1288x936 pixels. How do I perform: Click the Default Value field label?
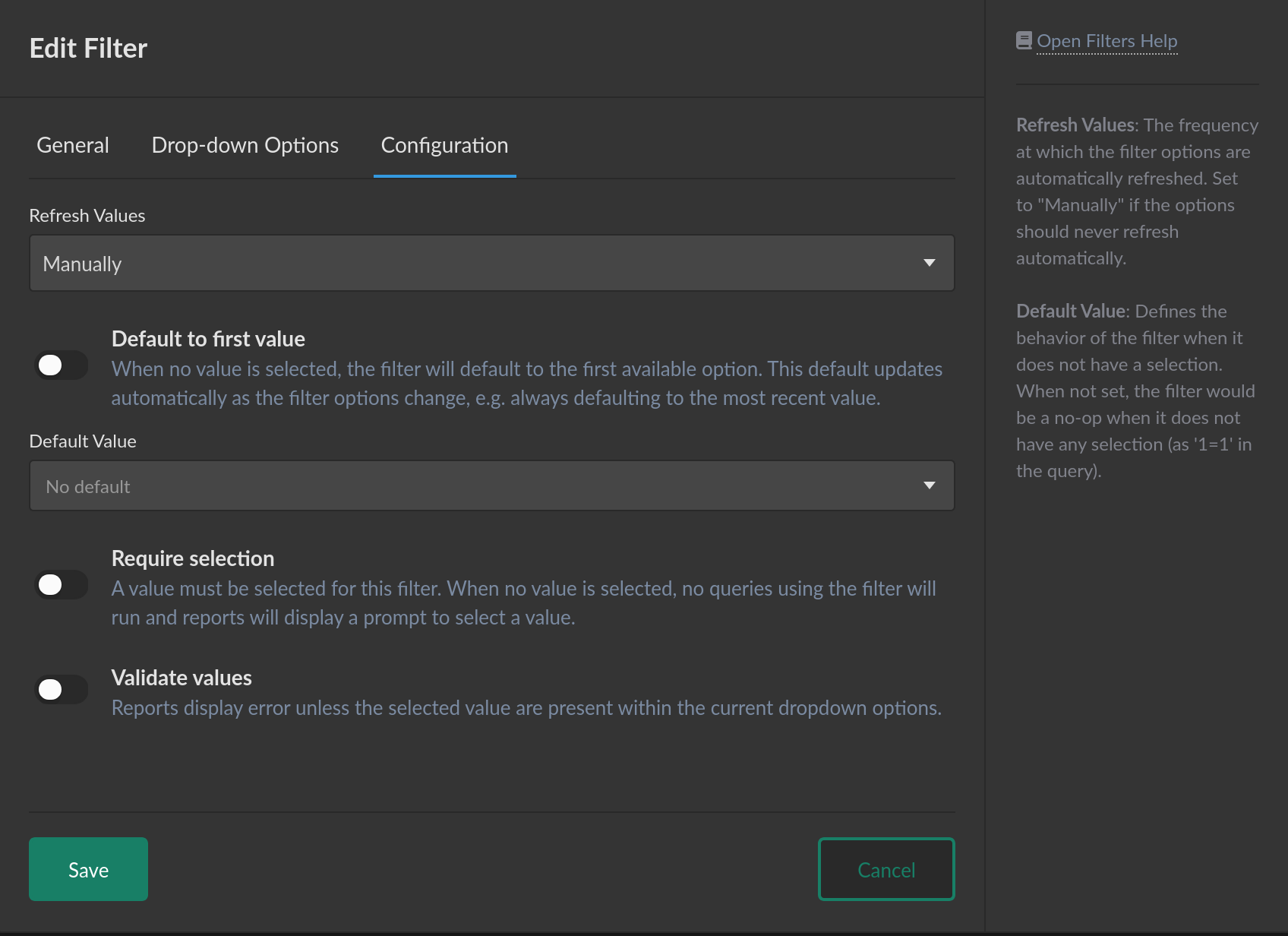pyautogui.click(x=83, y=441)
